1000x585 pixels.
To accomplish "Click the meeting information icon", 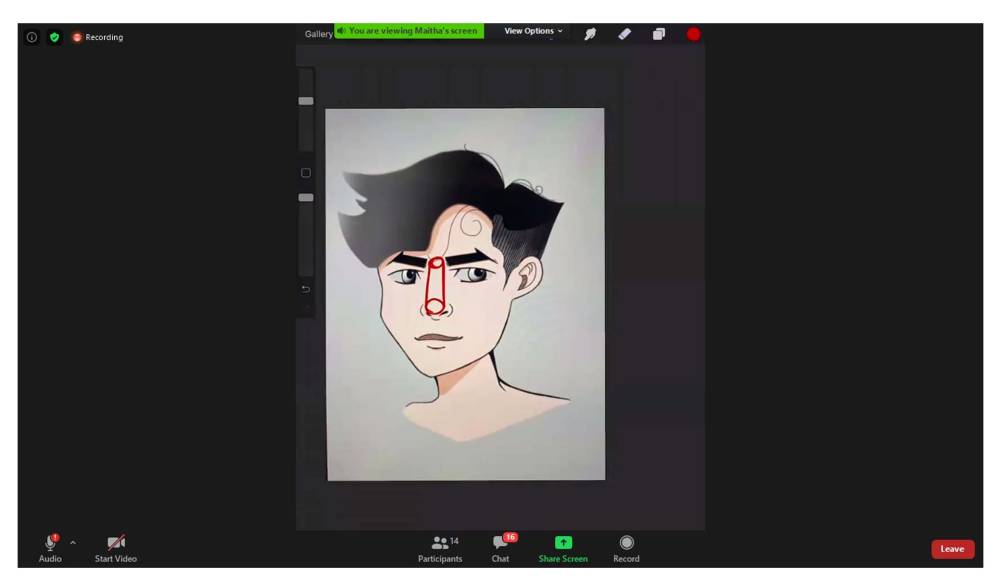I will (32, 37).
